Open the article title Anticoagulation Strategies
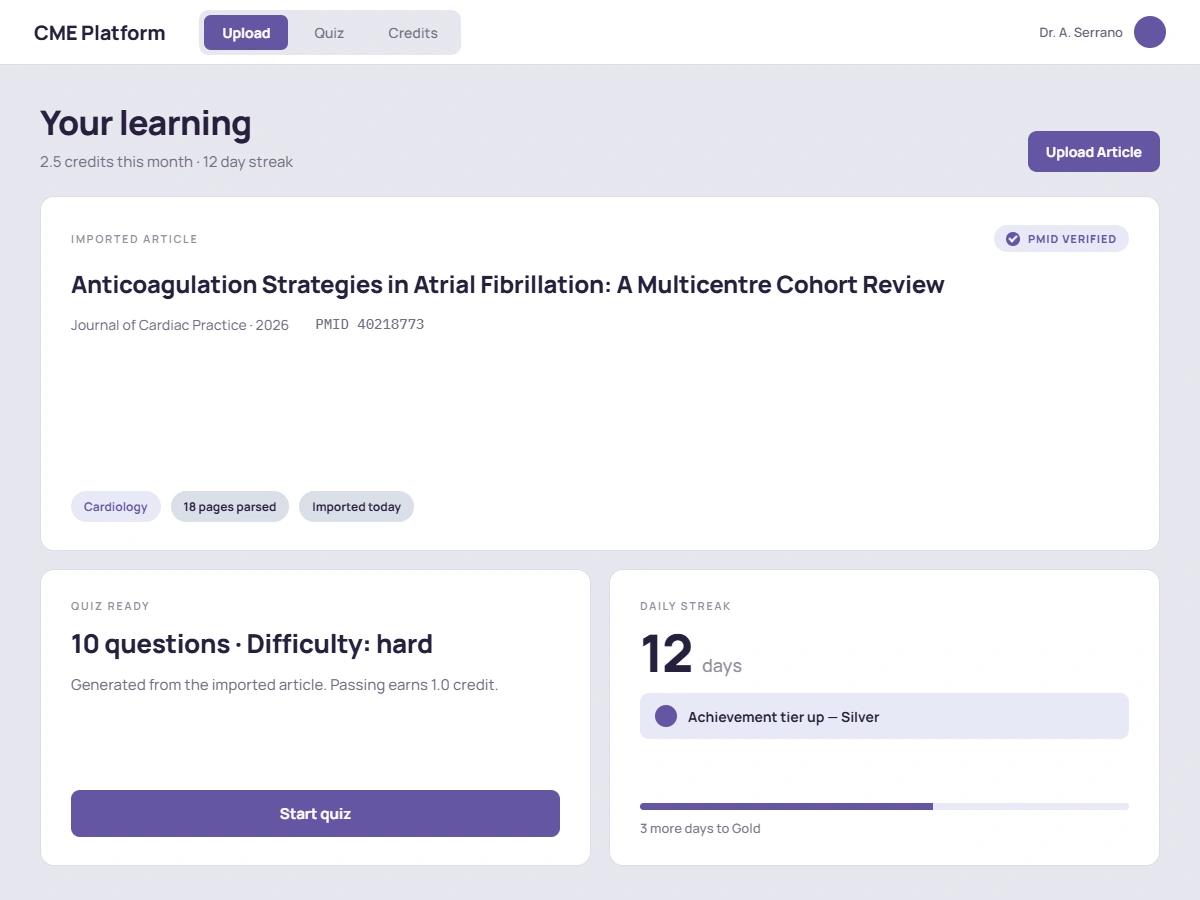This screenshot has width=1200, height=900. click(x=508, y=284)
